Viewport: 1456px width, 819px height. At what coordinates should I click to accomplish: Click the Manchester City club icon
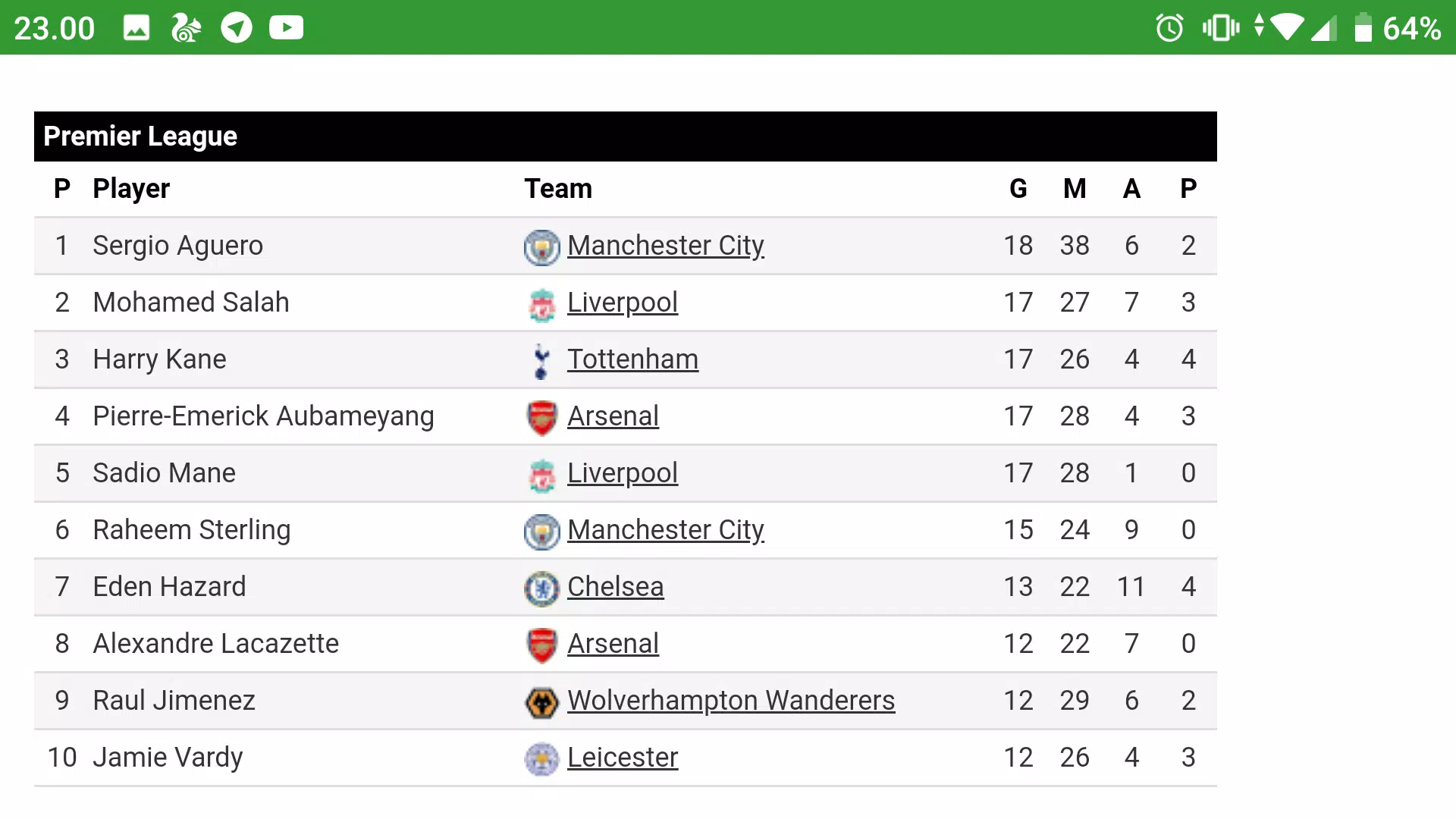point(541,246)
